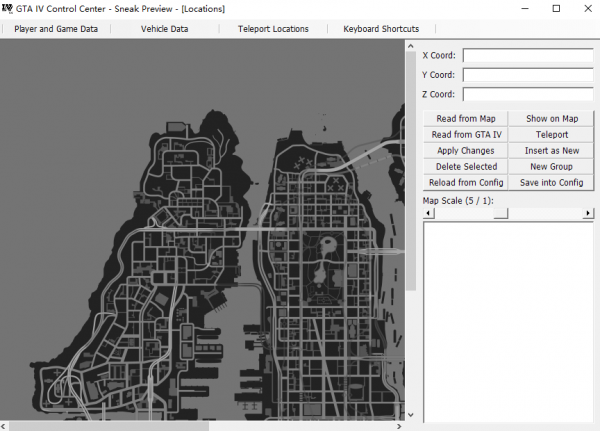
Task: Click Apply Changes
Action: tap(466, 151)
